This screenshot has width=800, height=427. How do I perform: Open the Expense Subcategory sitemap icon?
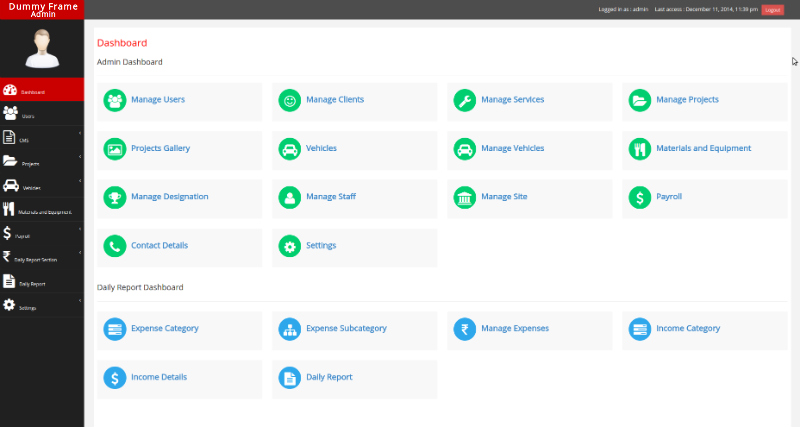290,329
